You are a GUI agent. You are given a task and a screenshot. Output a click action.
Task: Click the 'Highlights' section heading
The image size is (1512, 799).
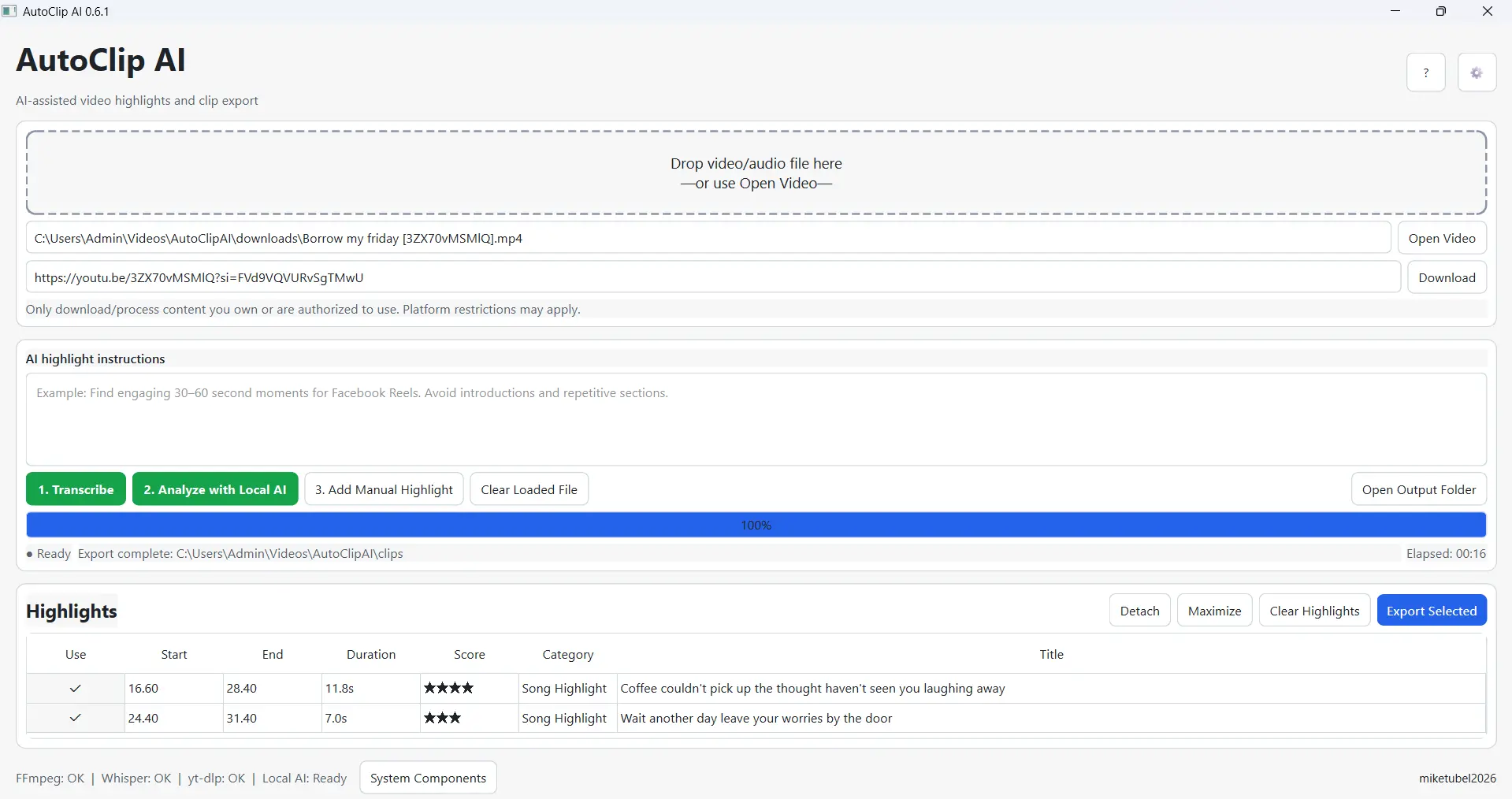point(72,611)
